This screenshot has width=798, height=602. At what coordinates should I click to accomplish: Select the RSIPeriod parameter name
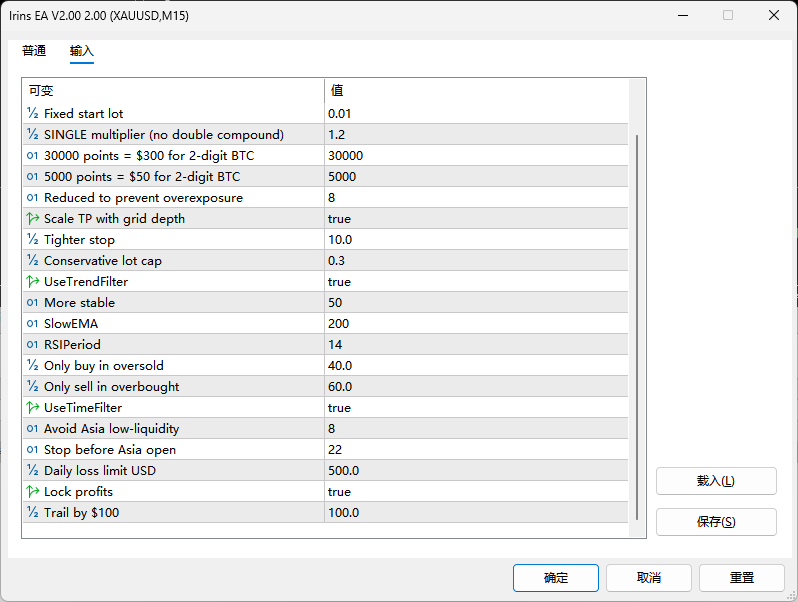[72, 345]
